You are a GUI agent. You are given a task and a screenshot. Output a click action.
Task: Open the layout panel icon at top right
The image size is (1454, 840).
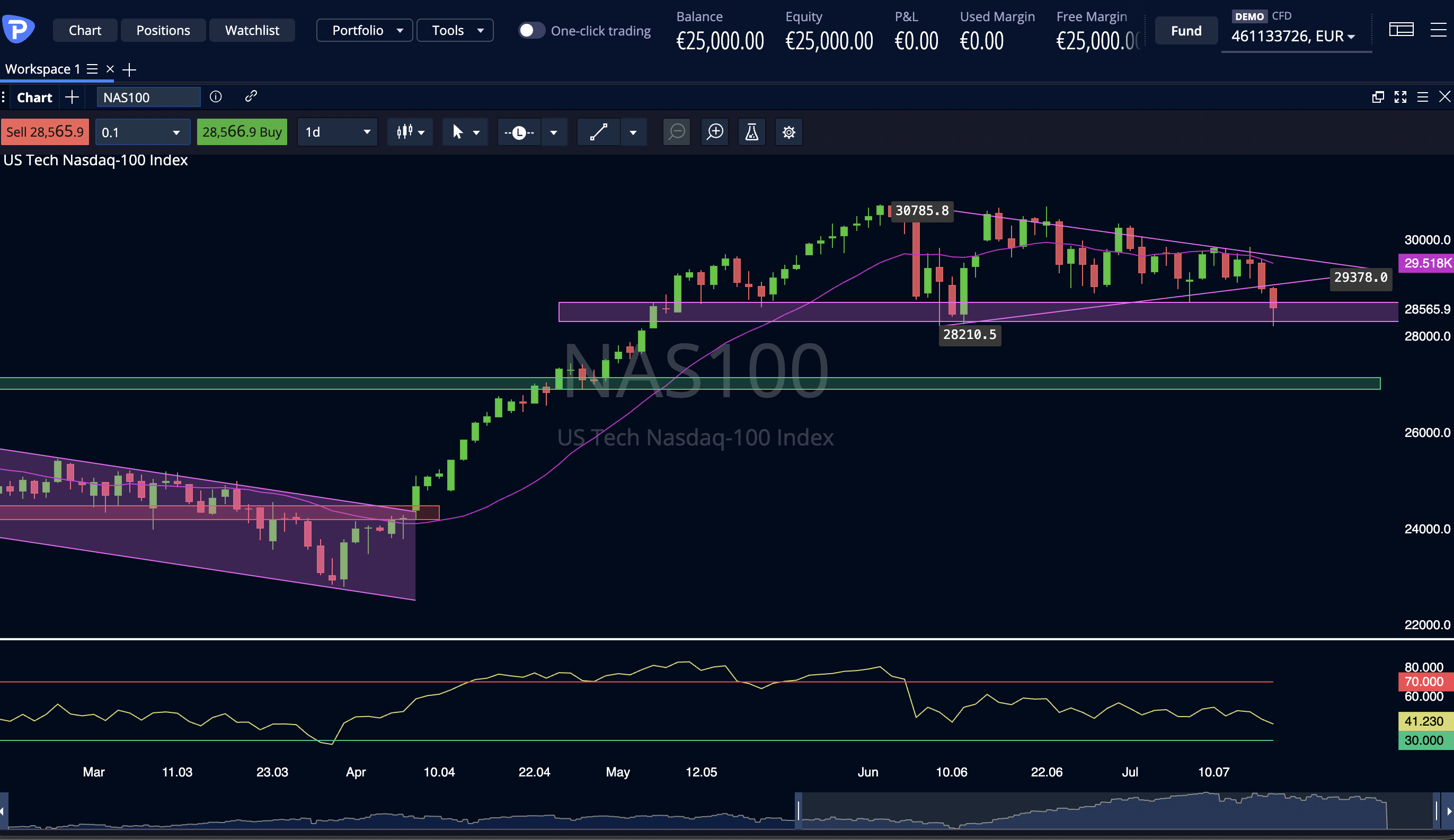(1401, 30)
